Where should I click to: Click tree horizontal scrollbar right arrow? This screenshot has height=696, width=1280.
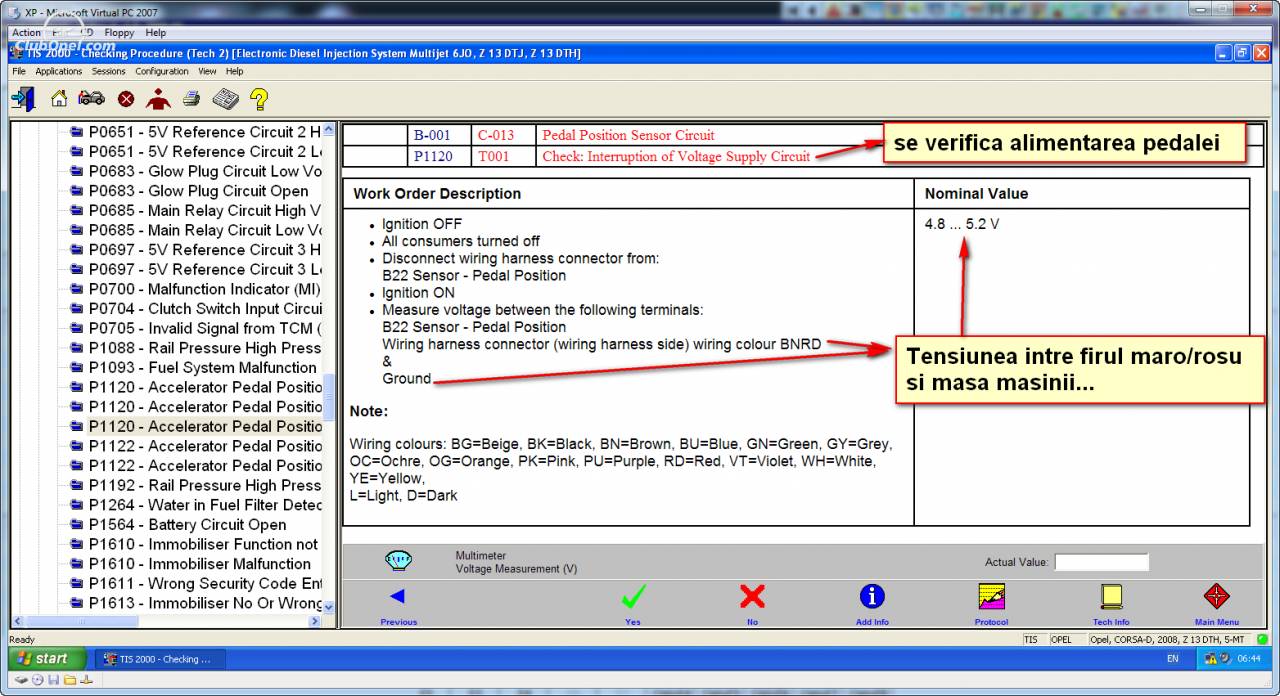(x=315, y=621)
